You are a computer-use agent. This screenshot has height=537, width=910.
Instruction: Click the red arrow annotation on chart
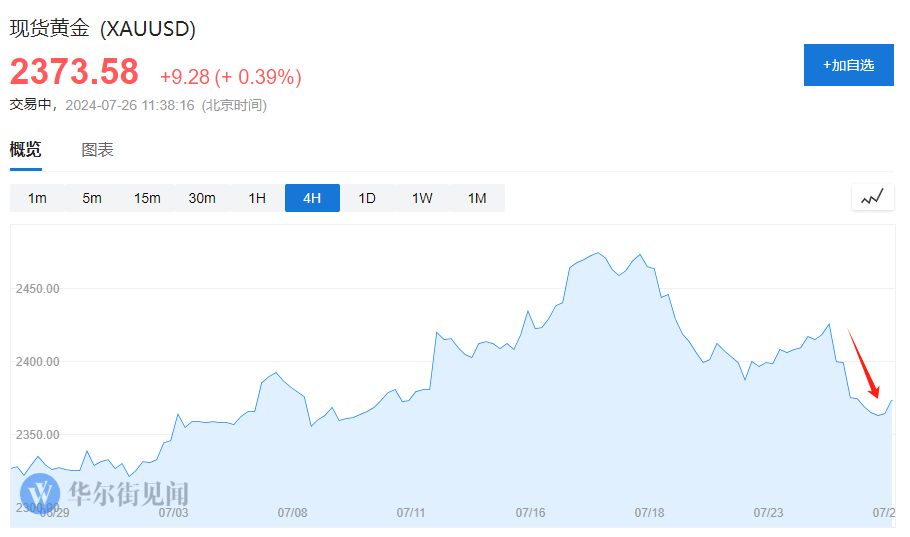pyautogui.click(x=864, y=364)
